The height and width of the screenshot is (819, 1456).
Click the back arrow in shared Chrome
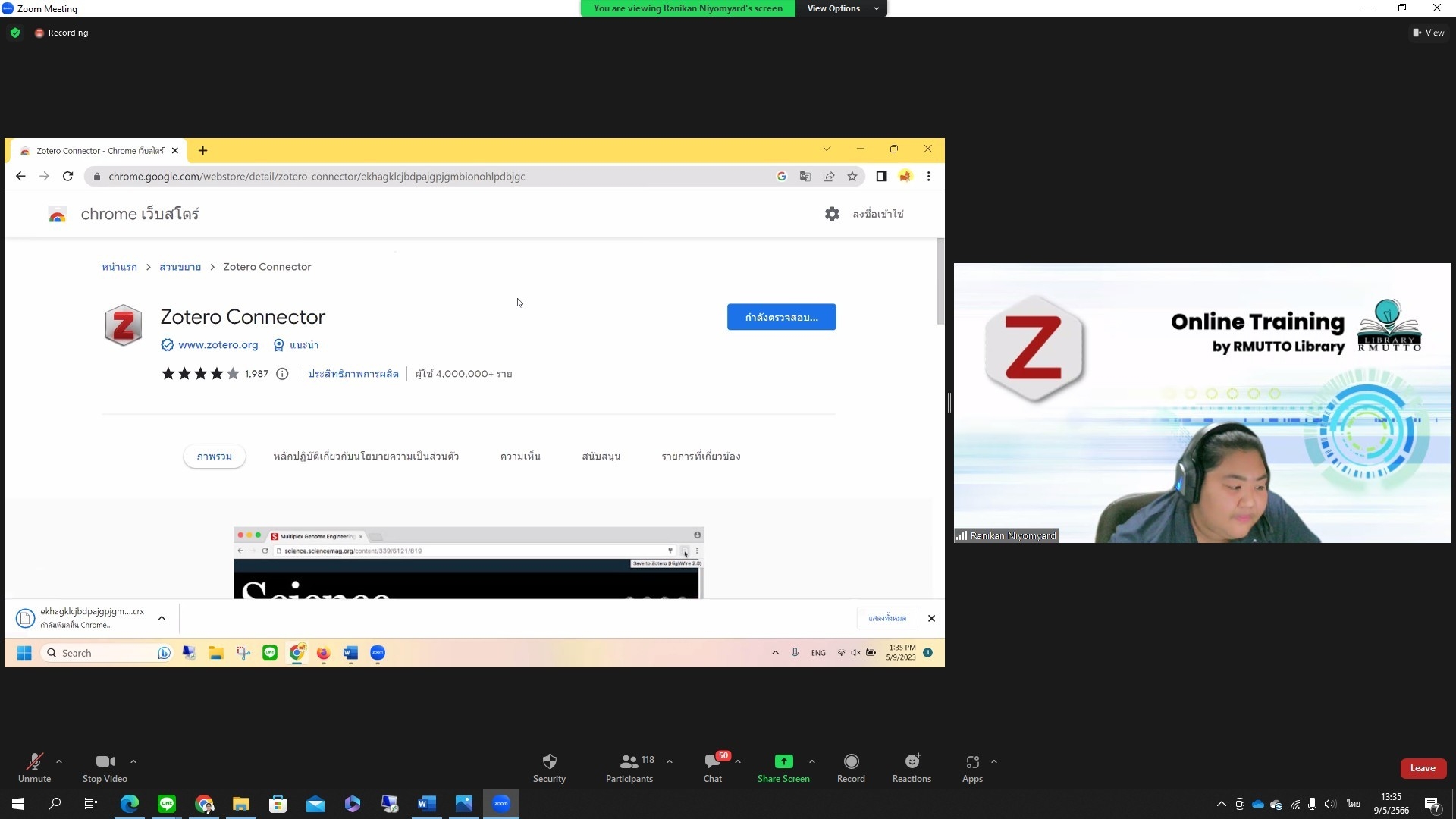click(x=20, y=176)
